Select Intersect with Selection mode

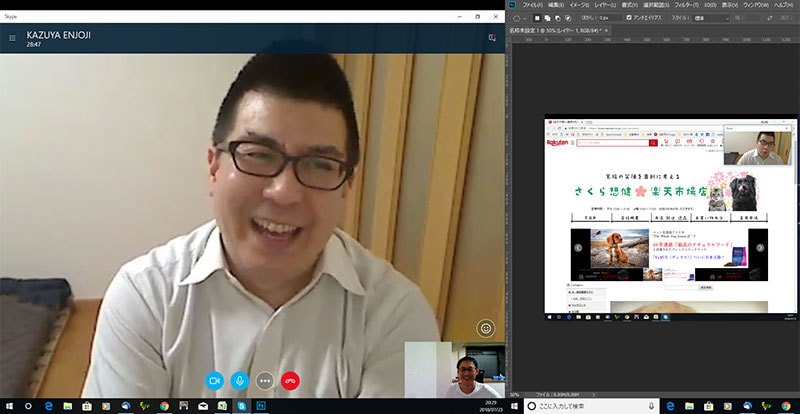(x=568, y=18)
